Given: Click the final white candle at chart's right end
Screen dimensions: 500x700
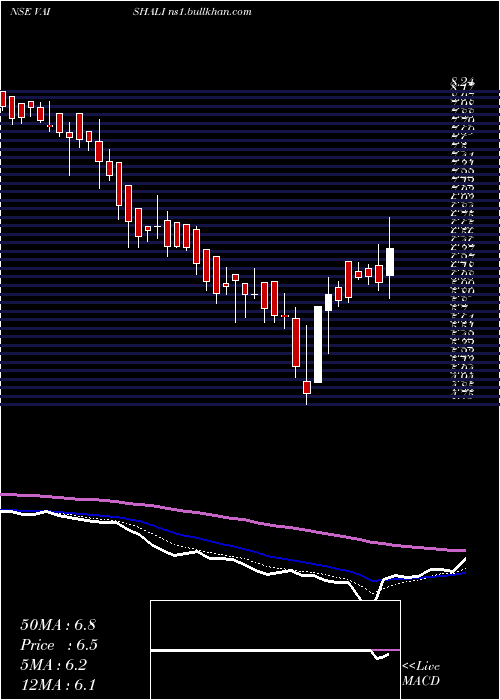Looking at the screenshot, I should [x=390, y=262].
